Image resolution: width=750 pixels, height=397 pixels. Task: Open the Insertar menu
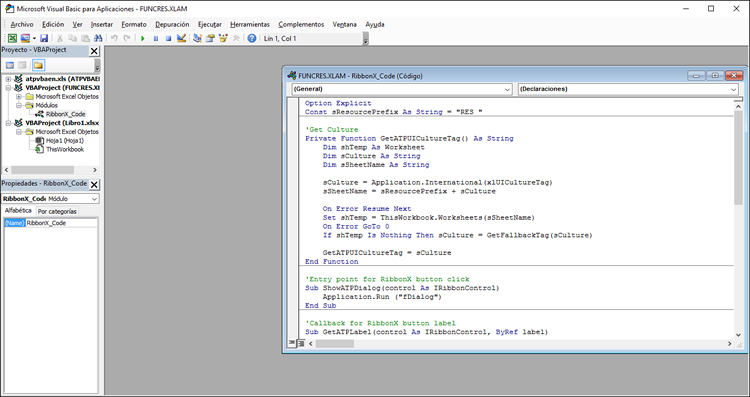click(x=102, y=24)
